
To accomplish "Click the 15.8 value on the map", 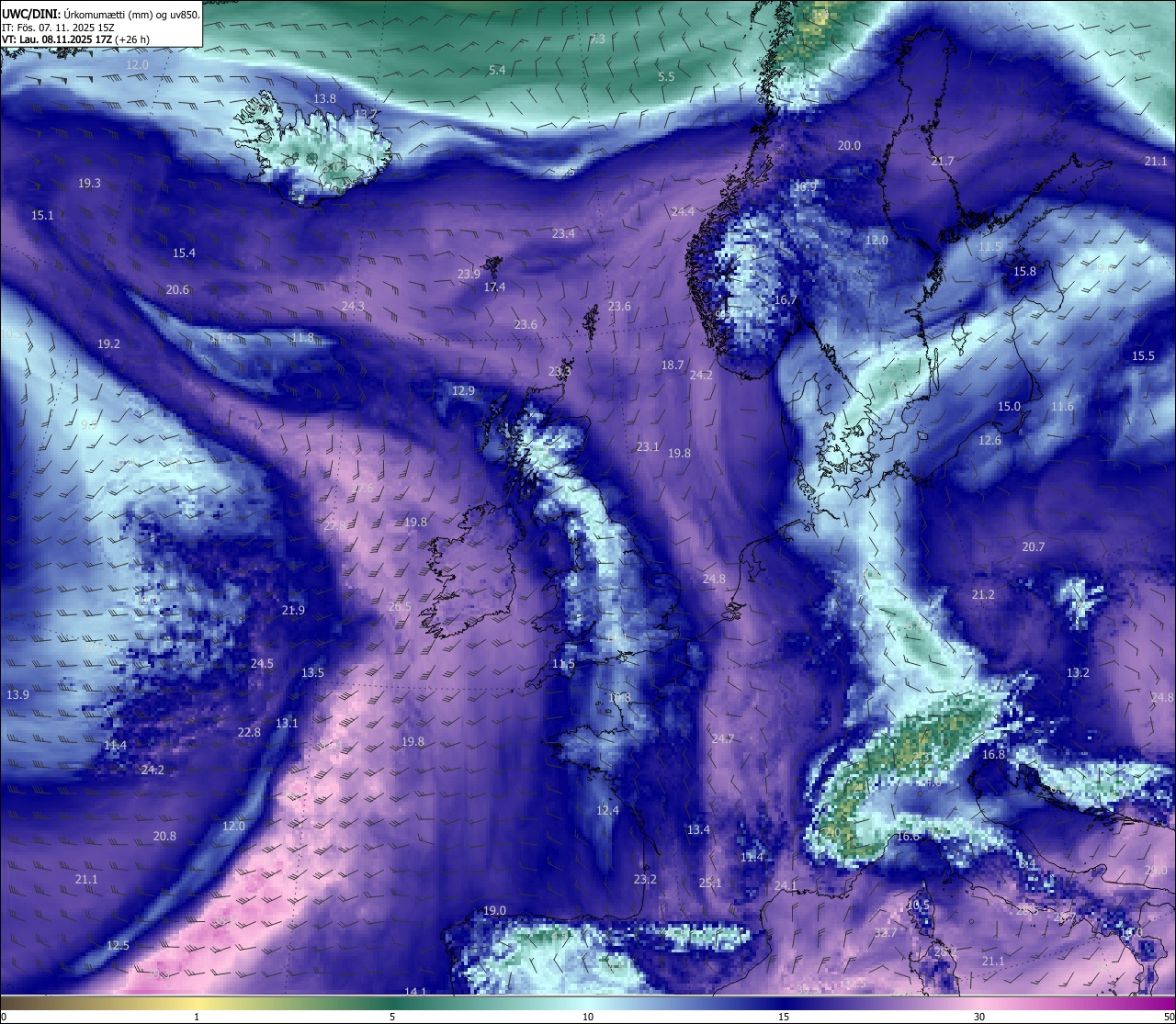I will (1024, 272).
